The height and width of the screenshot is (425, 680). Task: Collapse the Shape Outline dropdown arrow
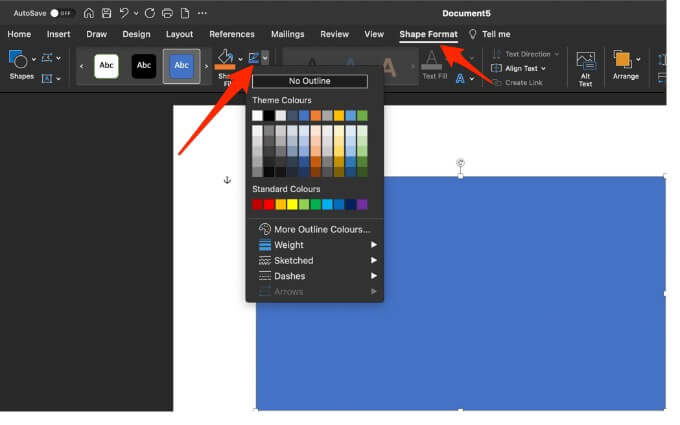pos(265,58)
